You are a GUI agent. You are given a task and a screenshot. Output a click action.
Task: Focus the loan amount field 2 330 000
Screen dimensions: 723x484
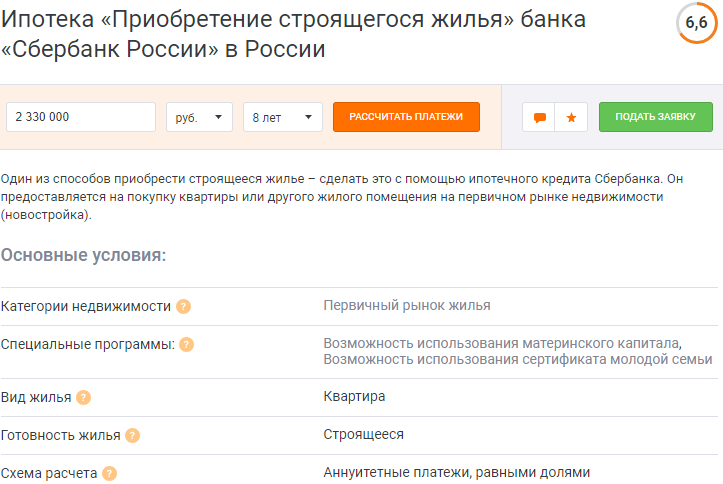click(x=81, y=117)
